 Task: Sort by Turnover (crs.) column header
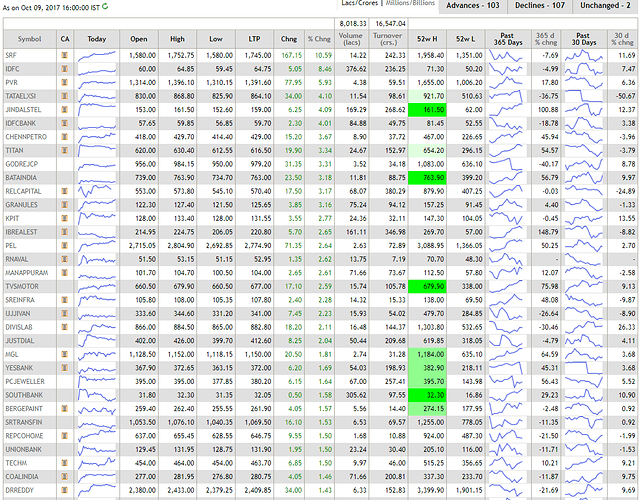pos(387,39)
